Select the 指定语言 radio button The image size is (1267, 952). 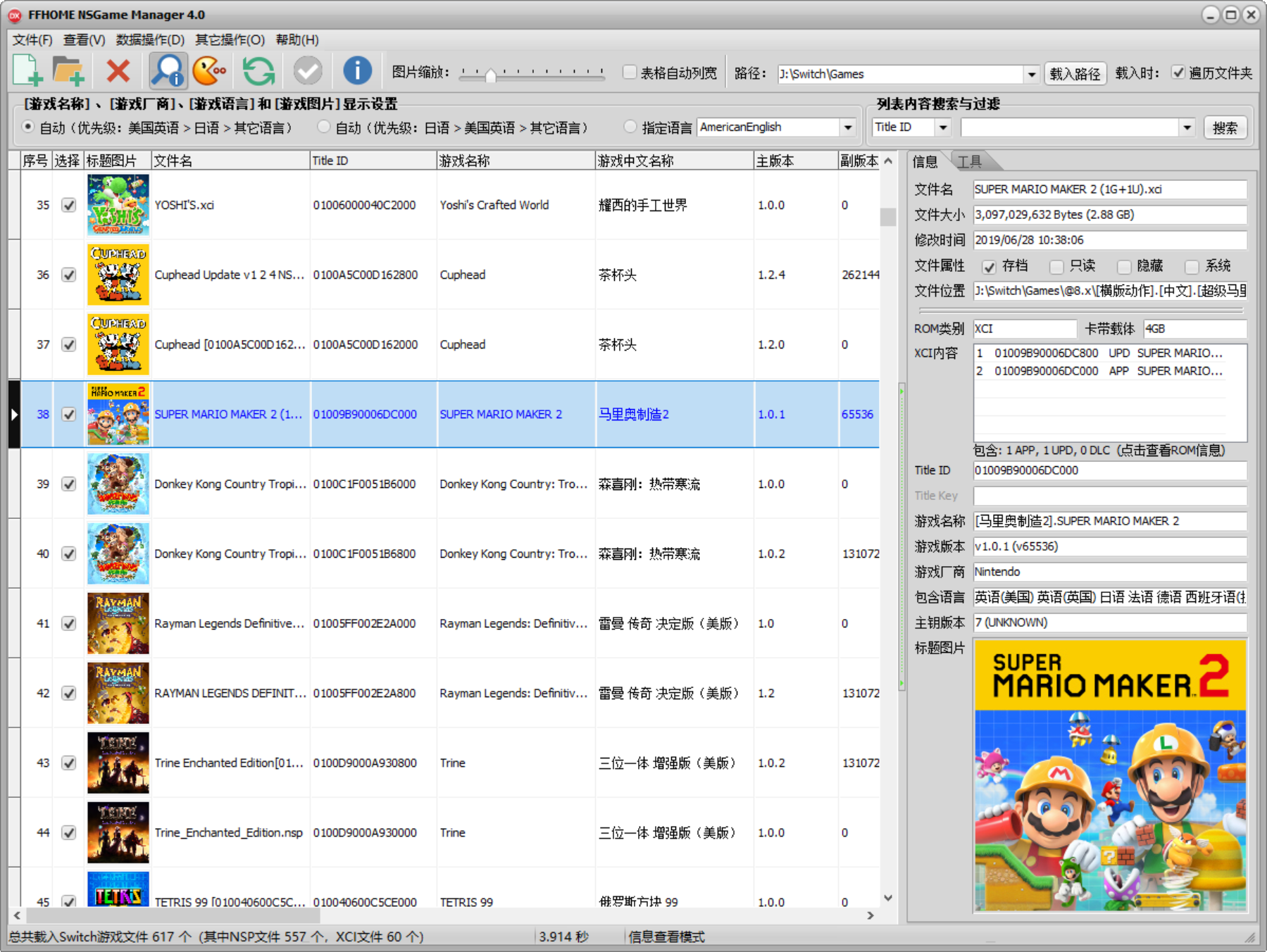[630, 127]
